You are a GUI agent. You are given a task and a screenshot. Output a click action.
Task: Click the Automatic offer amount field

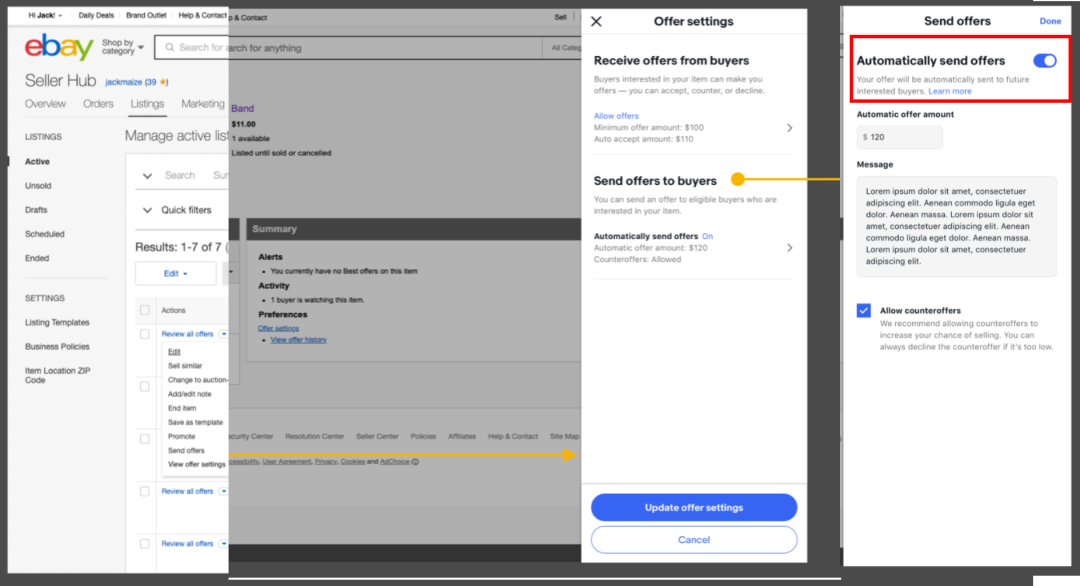899,137
